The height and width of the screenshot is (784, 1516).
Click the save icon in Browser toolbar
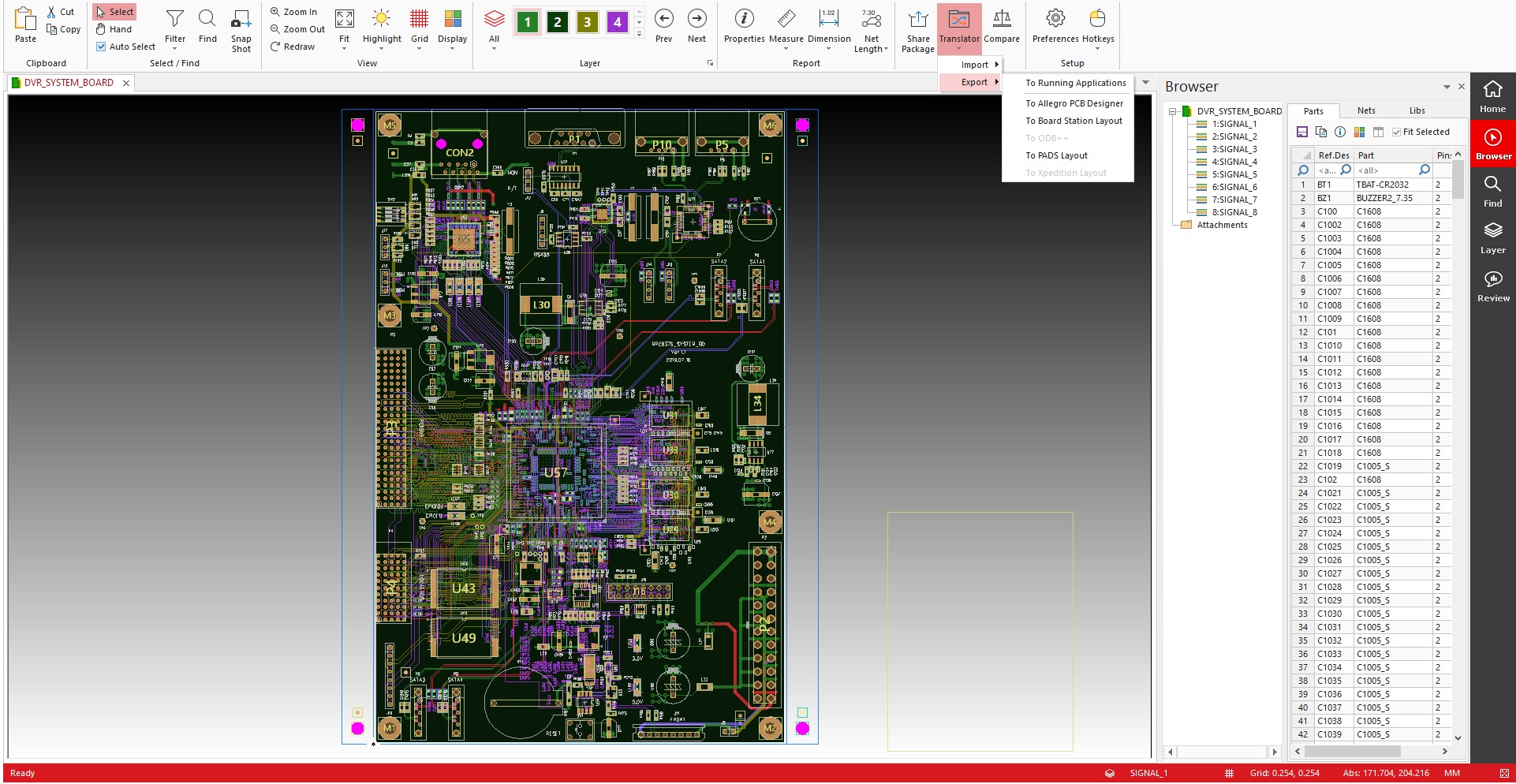[1302, 132]
